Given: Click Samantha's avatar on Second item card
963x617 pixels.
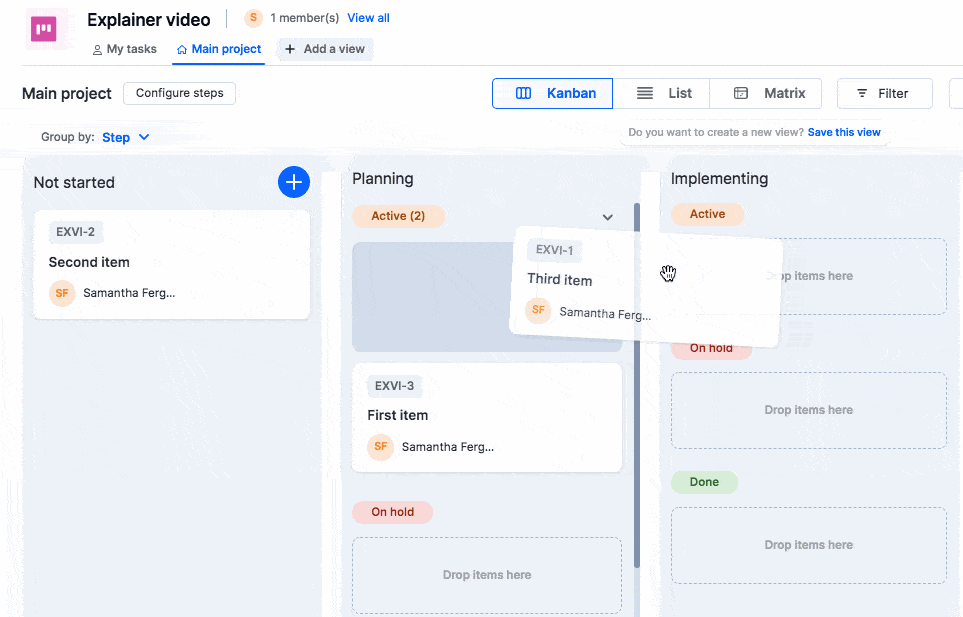Looking at the screenshot, I should (x=62, y=293).
